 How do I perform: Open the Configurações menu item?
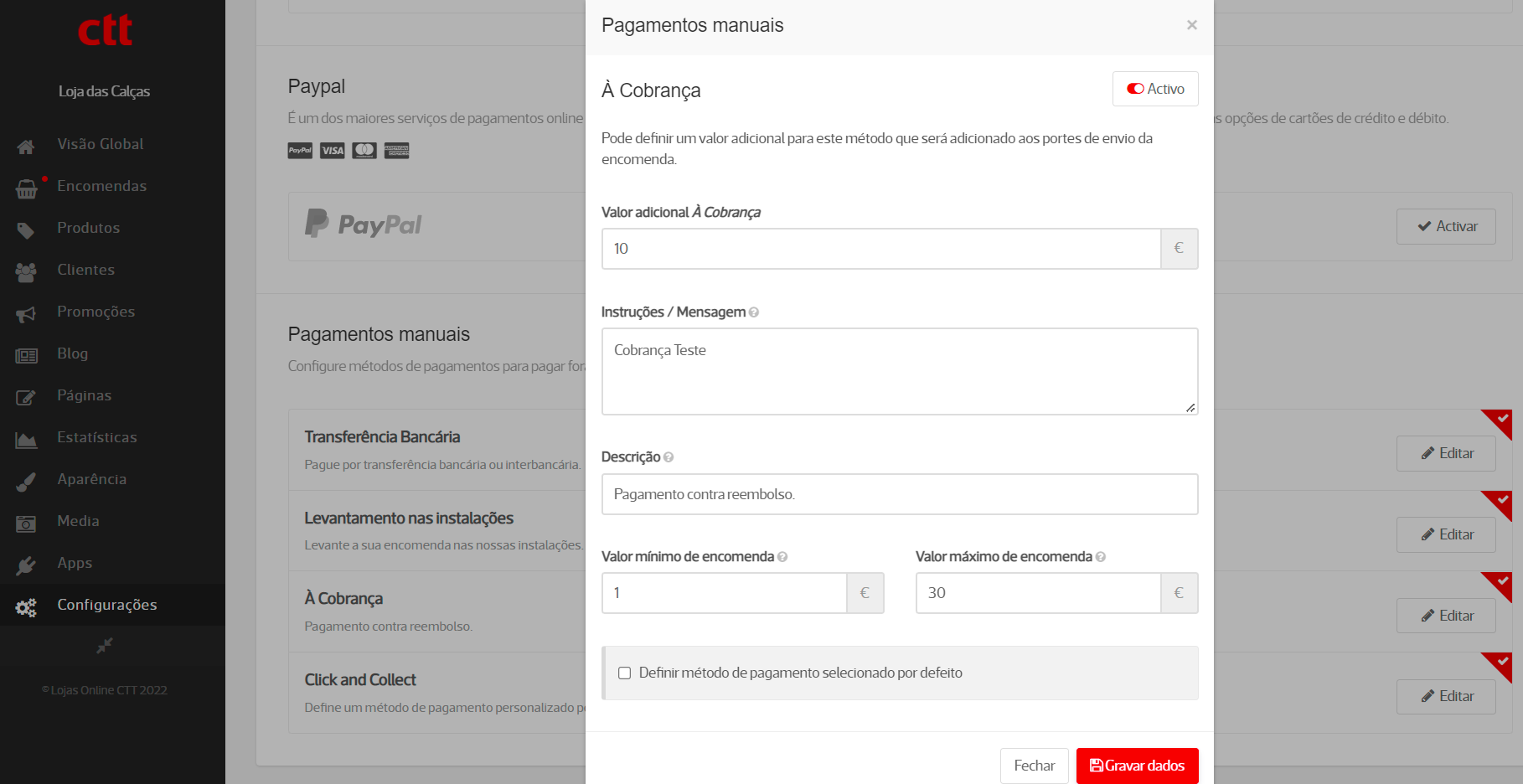[106, 605]
